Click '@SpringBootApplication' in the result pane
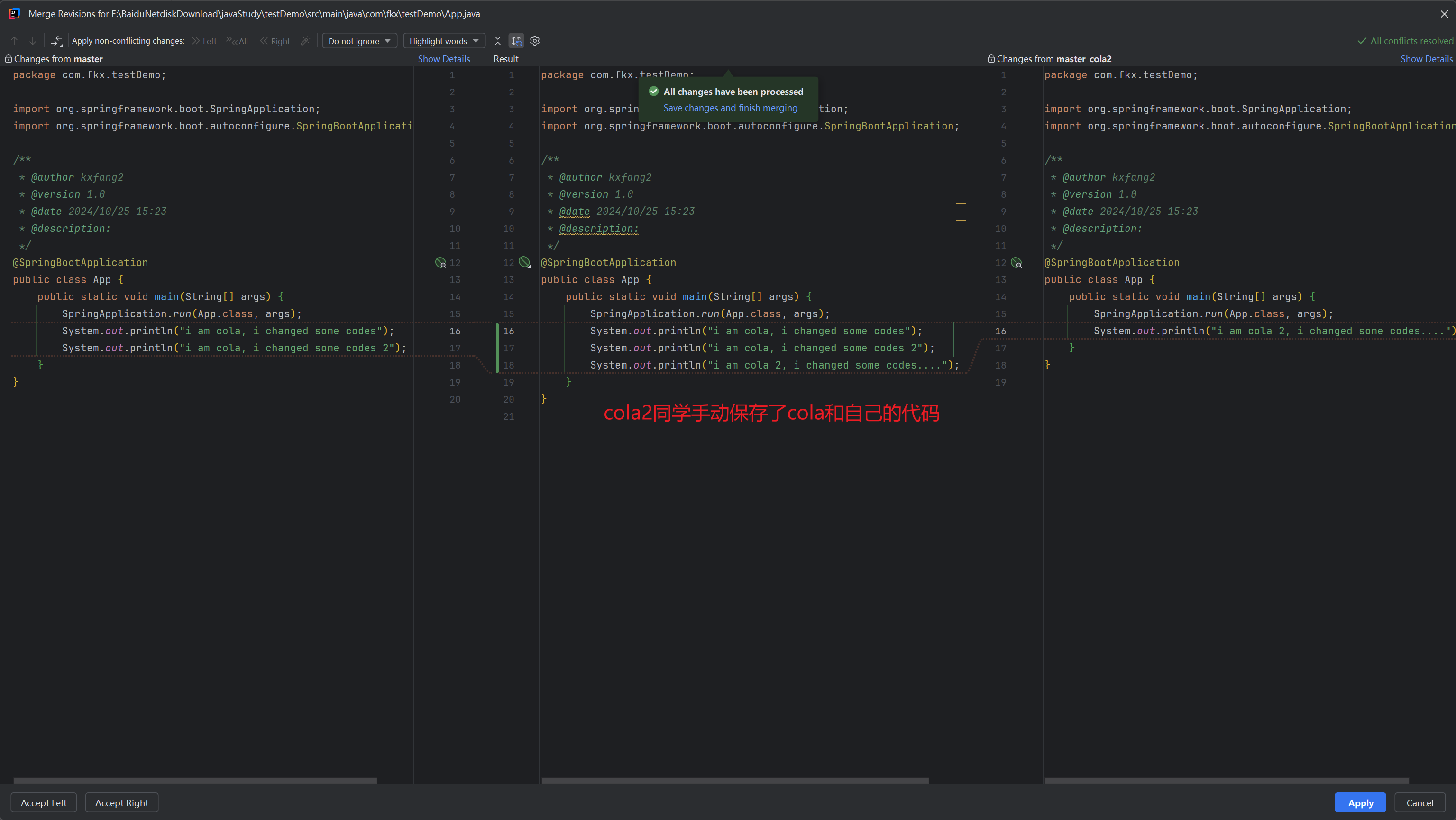 (608, 262)
